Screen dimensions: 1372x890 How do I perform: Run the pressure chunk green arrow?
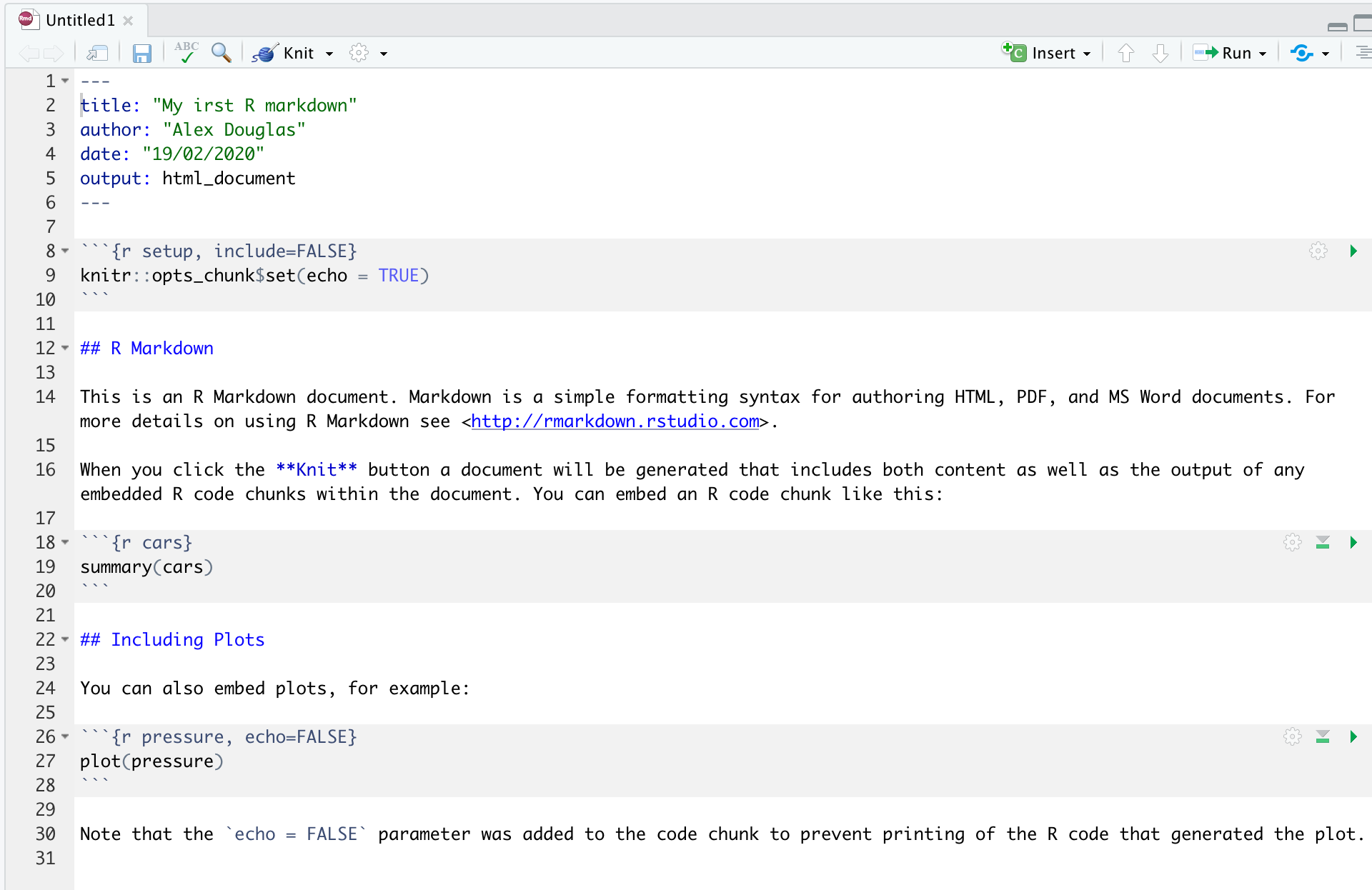pos(1353,736)
